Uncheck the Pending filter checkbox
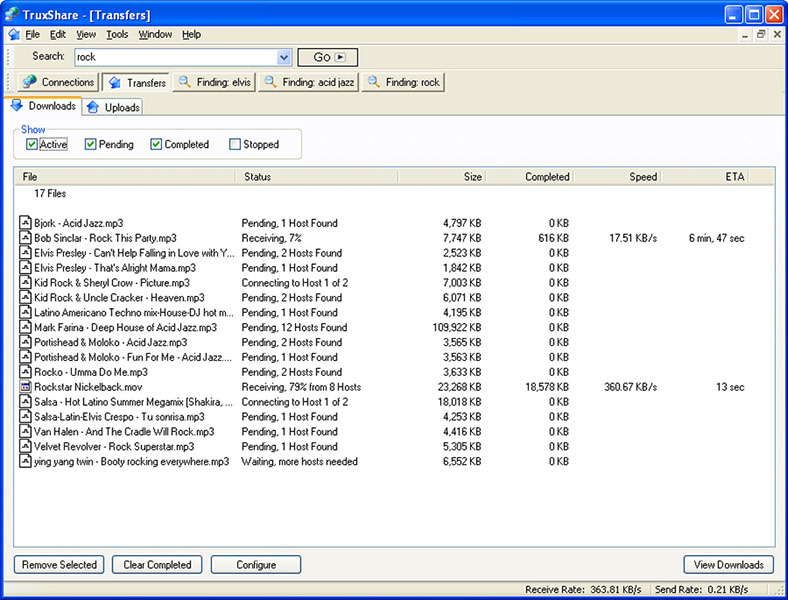The width and height of the screenshot is (788, 600). [x=91, y=144]
